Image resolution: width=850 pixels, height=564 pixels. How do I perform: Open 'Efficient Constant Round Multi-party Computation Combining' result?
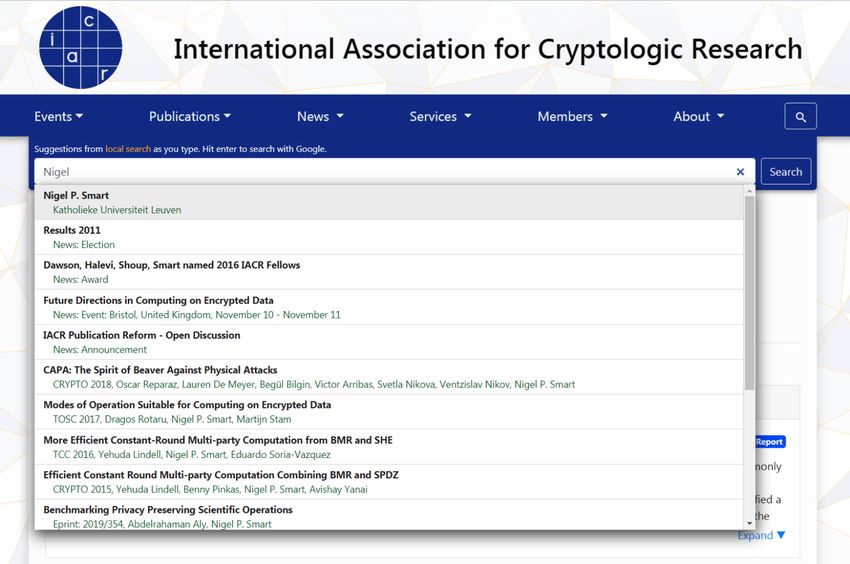[389, 482]
